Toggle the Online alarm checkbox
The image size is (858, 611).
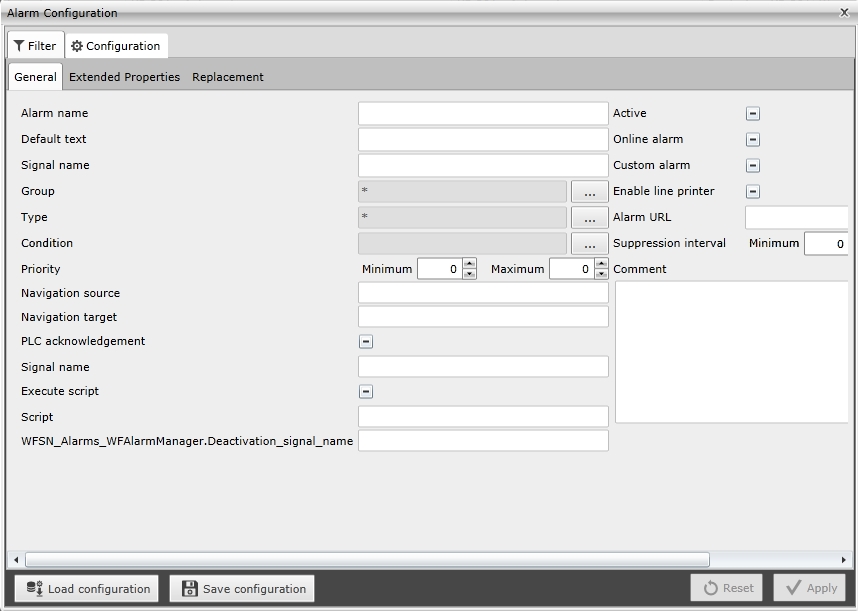pos(753,140)
